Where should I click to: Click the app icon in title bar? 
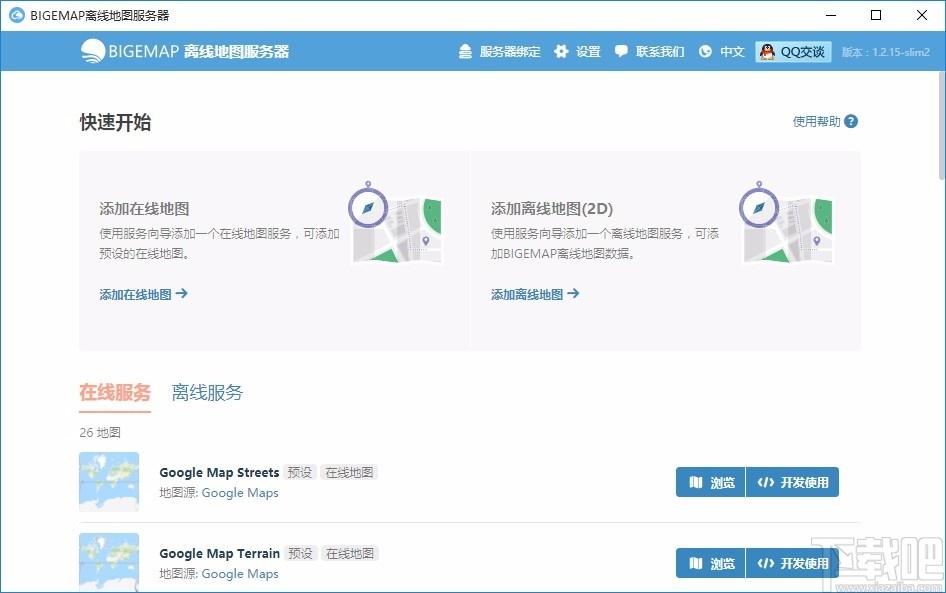click(17, 15)
